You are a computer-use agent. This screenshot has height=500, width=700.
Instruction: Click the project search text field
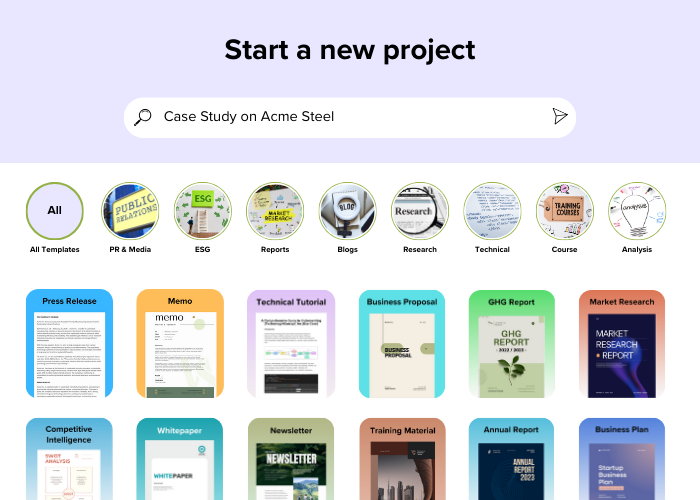[350, 117]
